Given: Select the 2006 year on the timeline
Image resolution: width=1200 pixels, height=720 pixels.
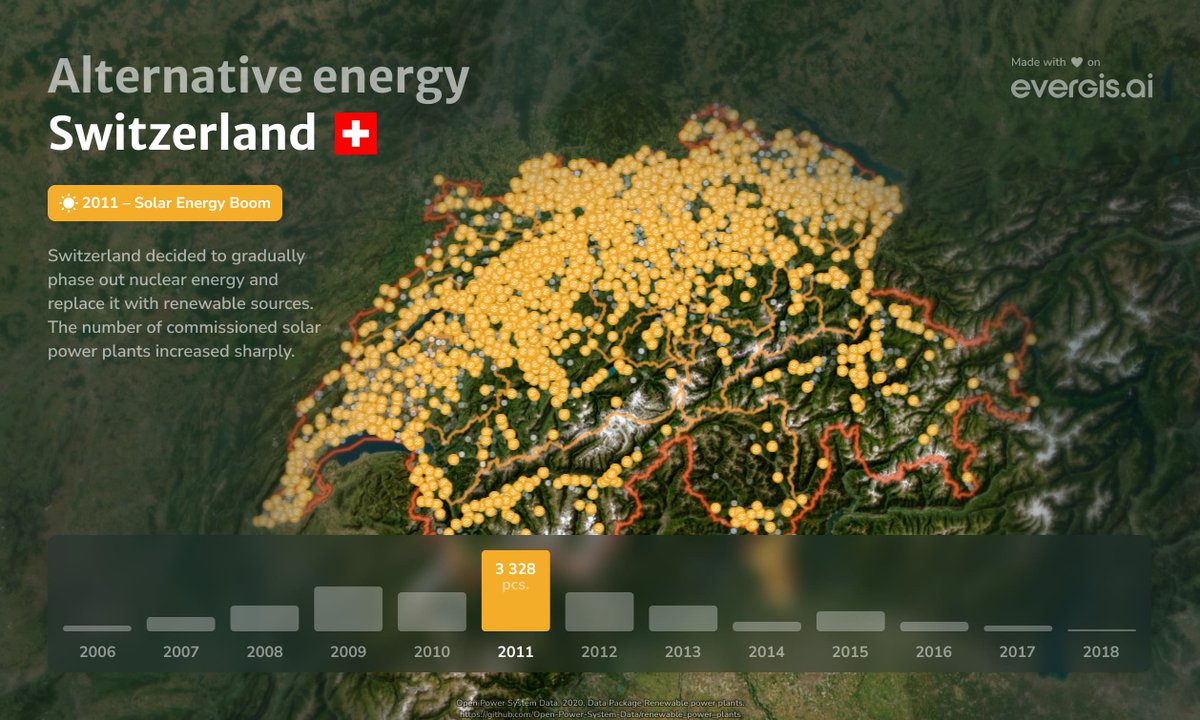Looking at the screenshot, I should coord(96,651).
